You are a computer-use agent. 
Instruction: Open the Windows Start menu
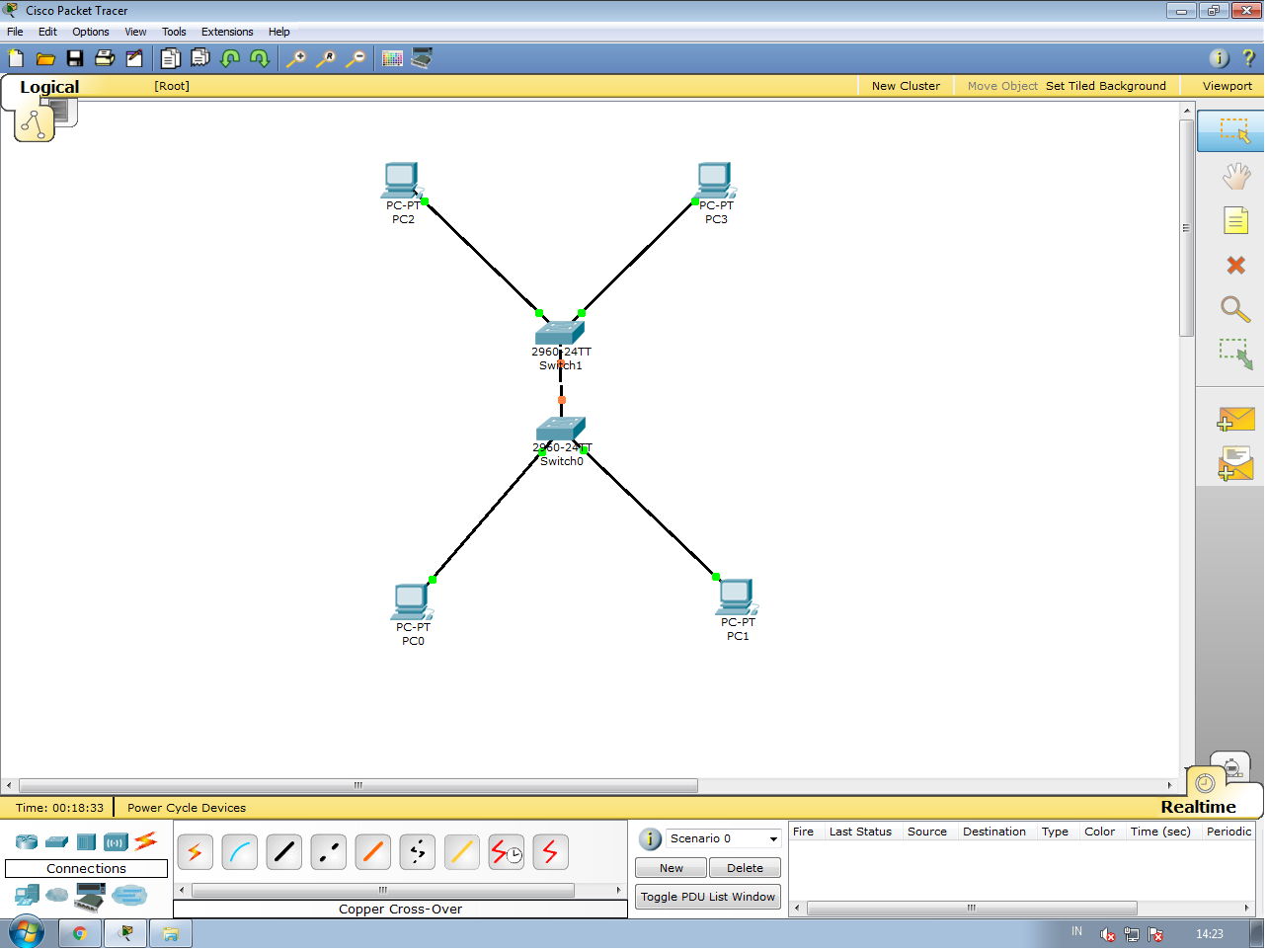tap(26, 934)
